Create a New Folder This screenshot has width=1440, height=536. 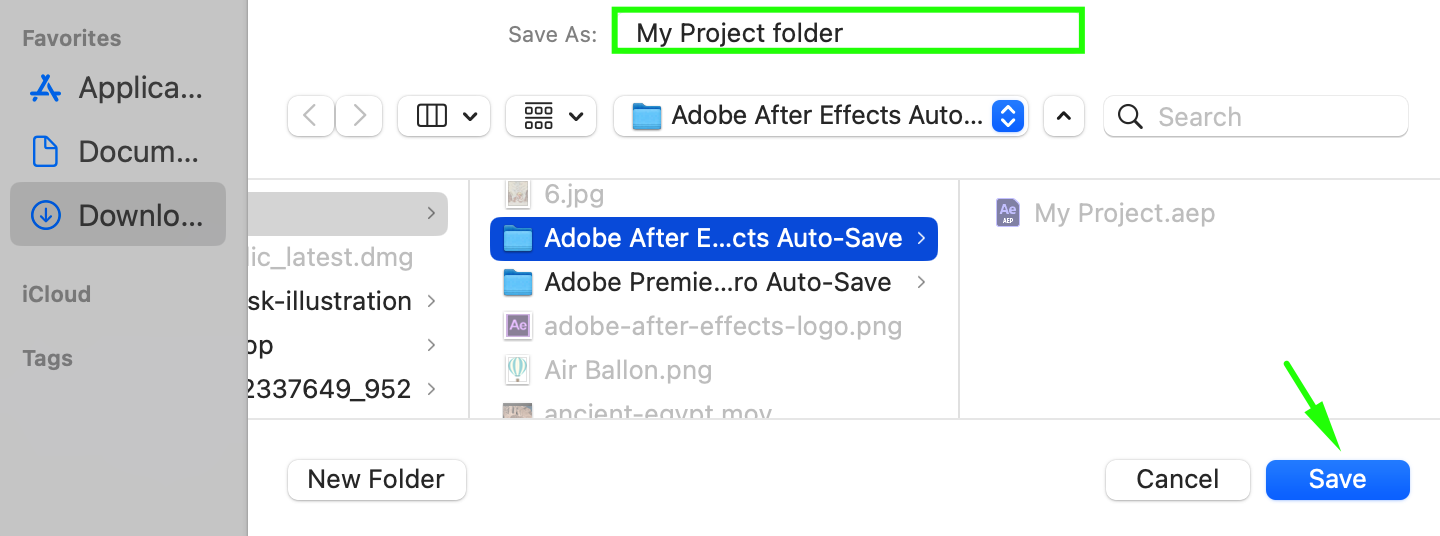377,480
